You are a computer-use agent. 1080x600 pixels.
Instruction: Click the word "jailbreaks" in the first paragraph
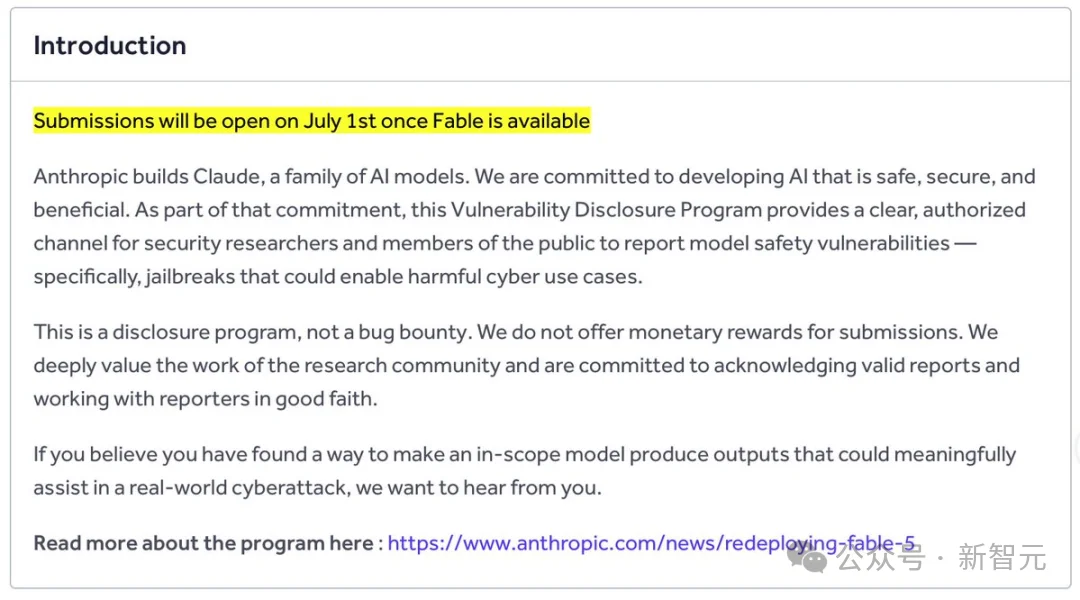tap(190, 277)
